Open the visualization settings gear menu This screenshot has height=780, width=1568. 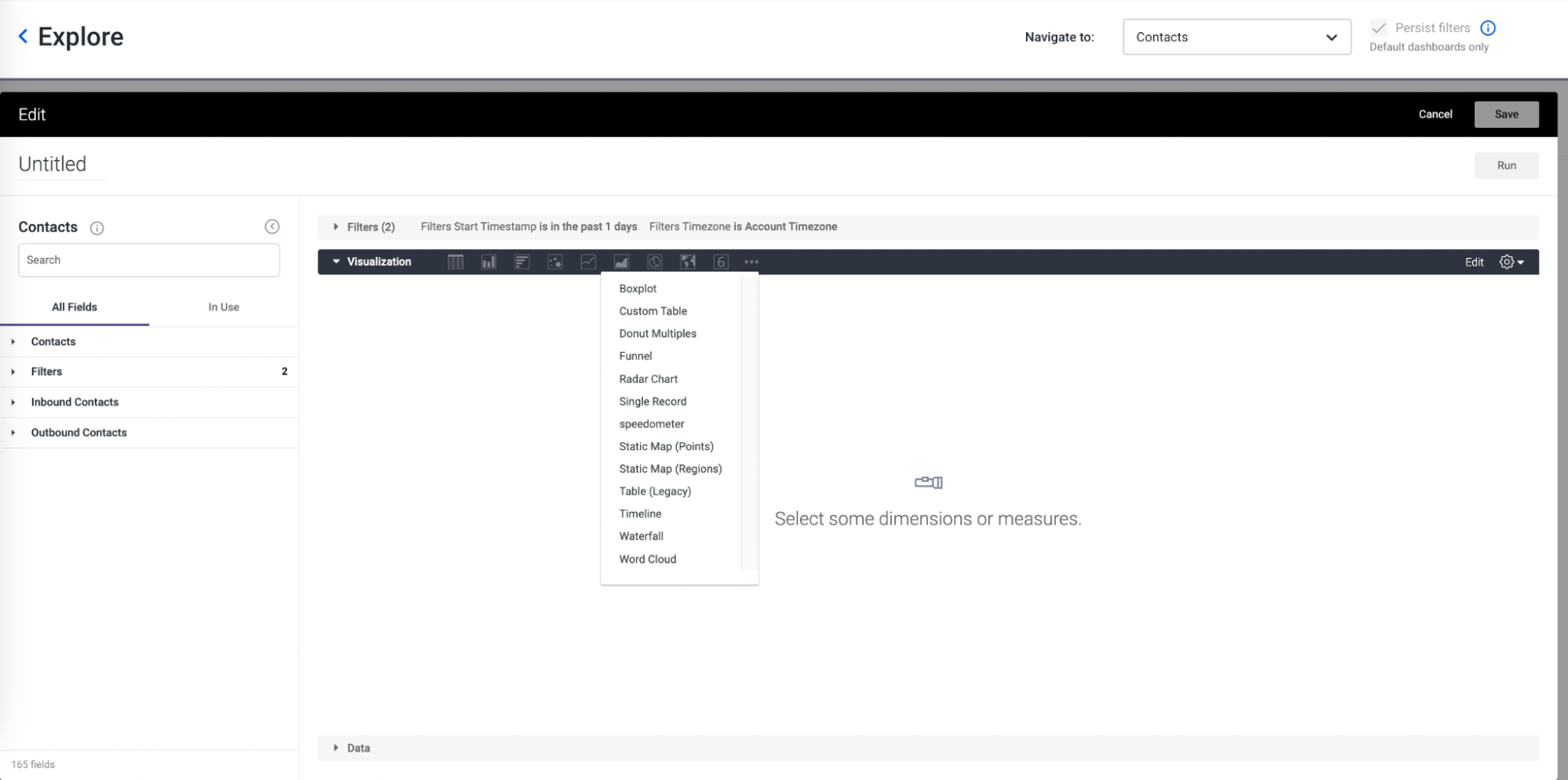coord(1512,262)
